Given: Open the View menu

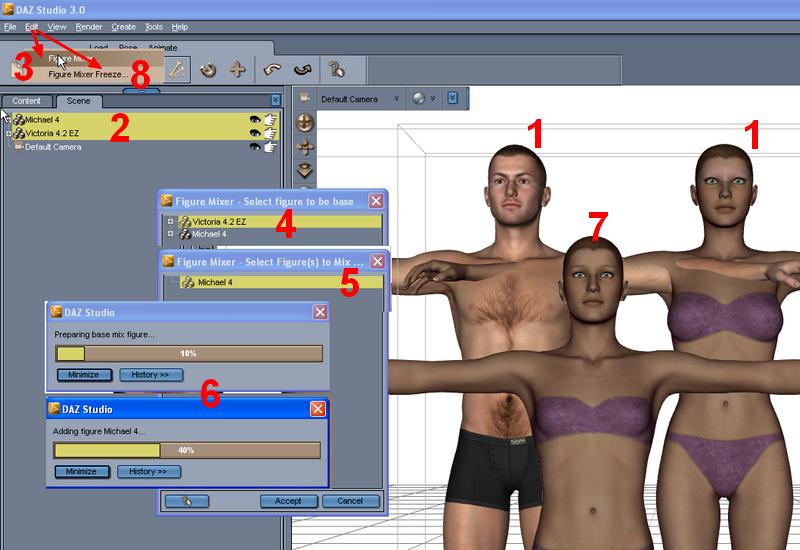Looking at the screenshot, I should (x=57, y=27).
